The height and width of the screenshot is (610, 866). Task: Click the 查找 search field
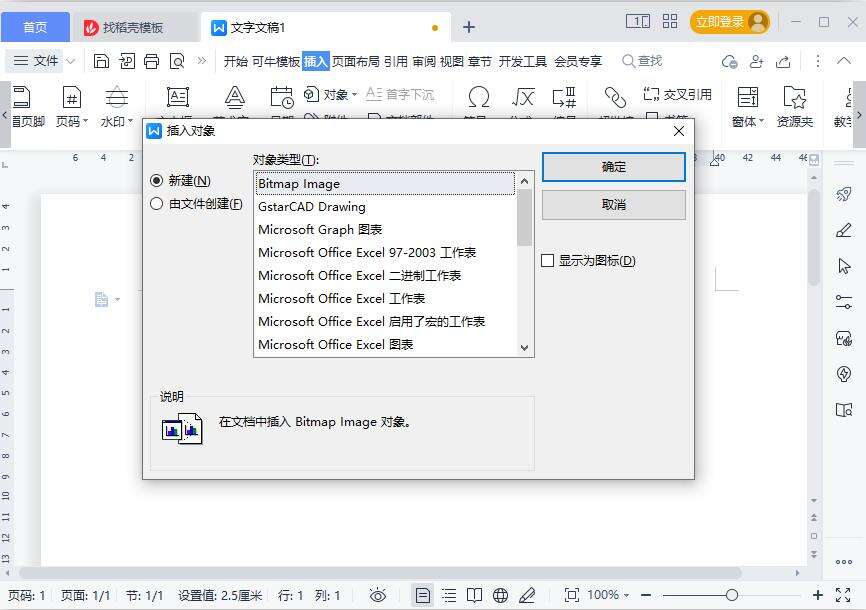[x=642, y=61]
